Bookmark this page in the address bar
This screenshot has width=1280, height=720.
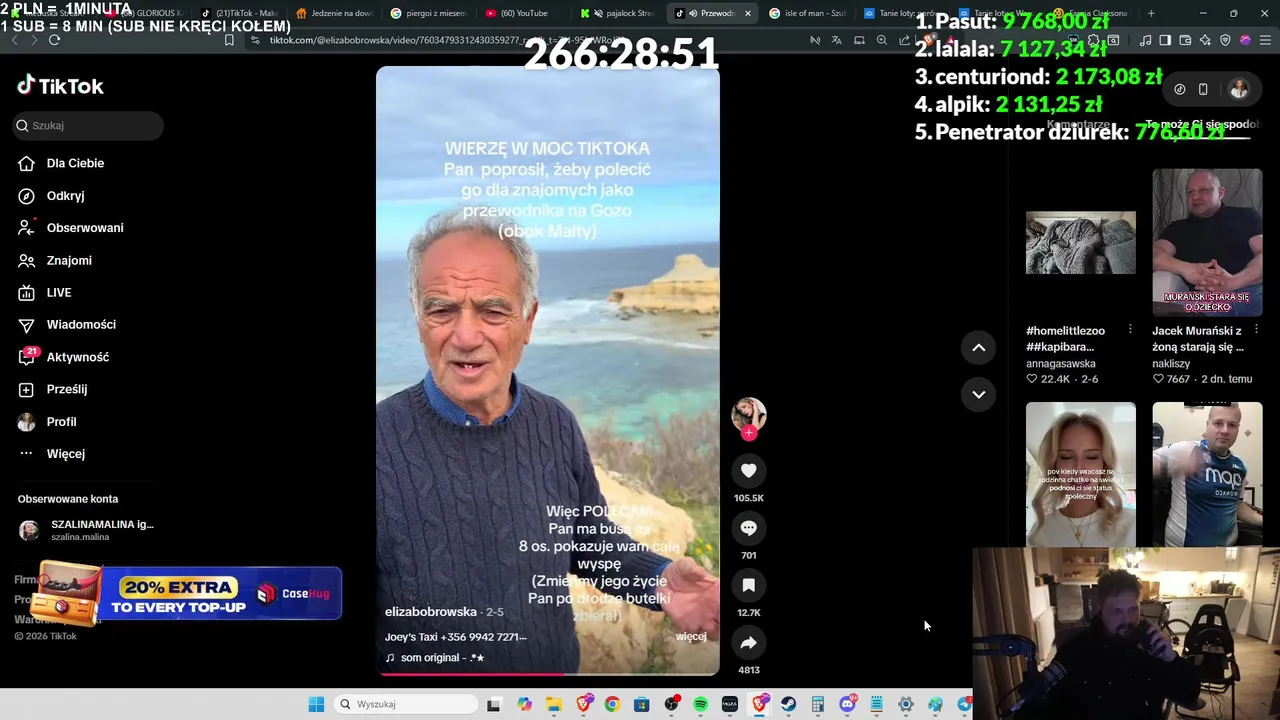point(229,40)
